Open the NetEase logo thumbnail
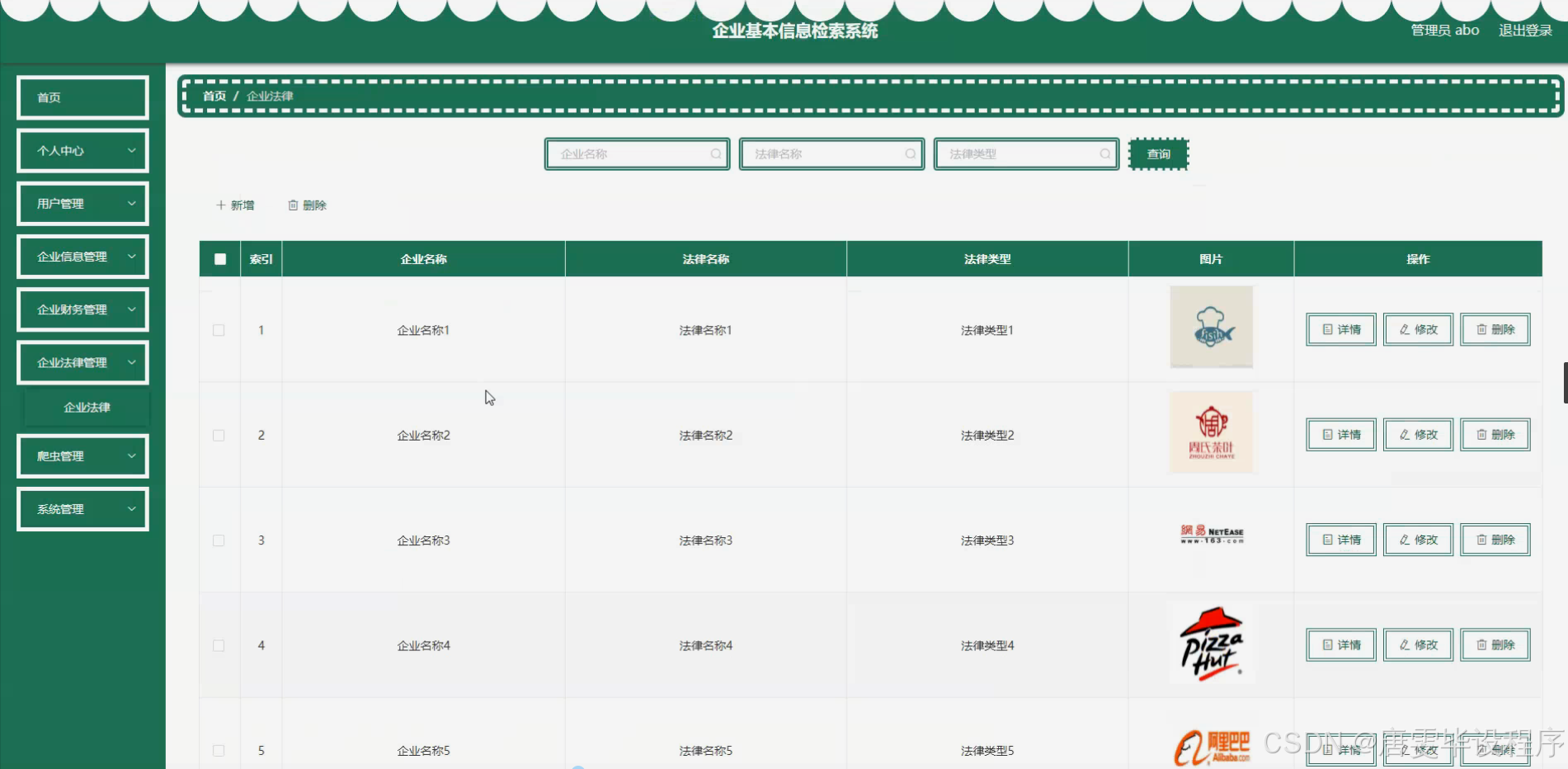 pyautogui.click(x=1211, y=535)
